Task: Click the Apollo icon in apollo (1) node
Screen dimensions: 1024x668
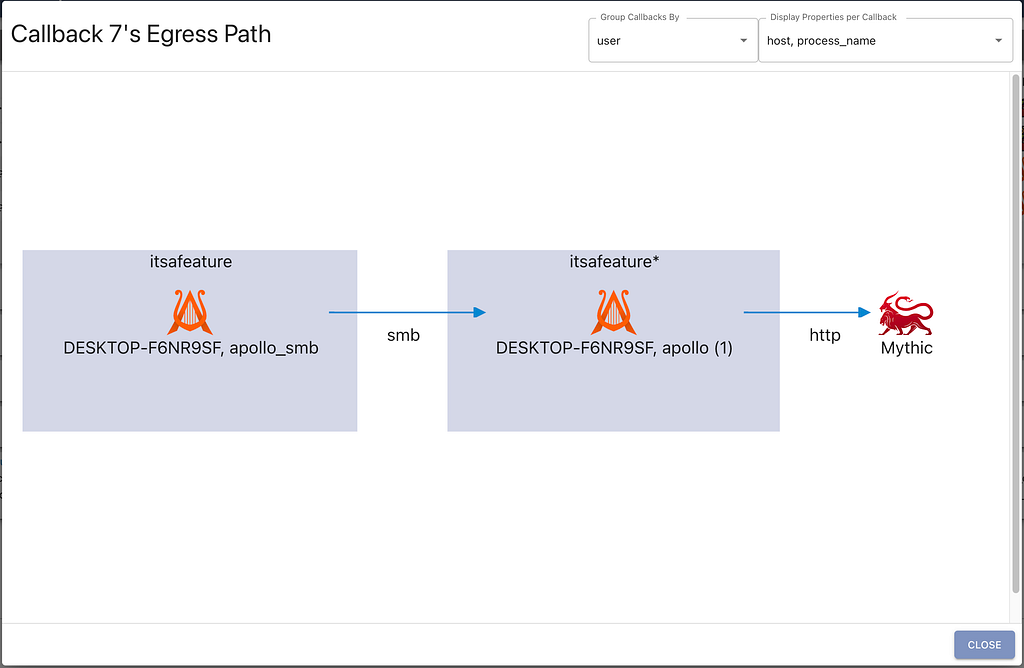Action: (614, 312)
